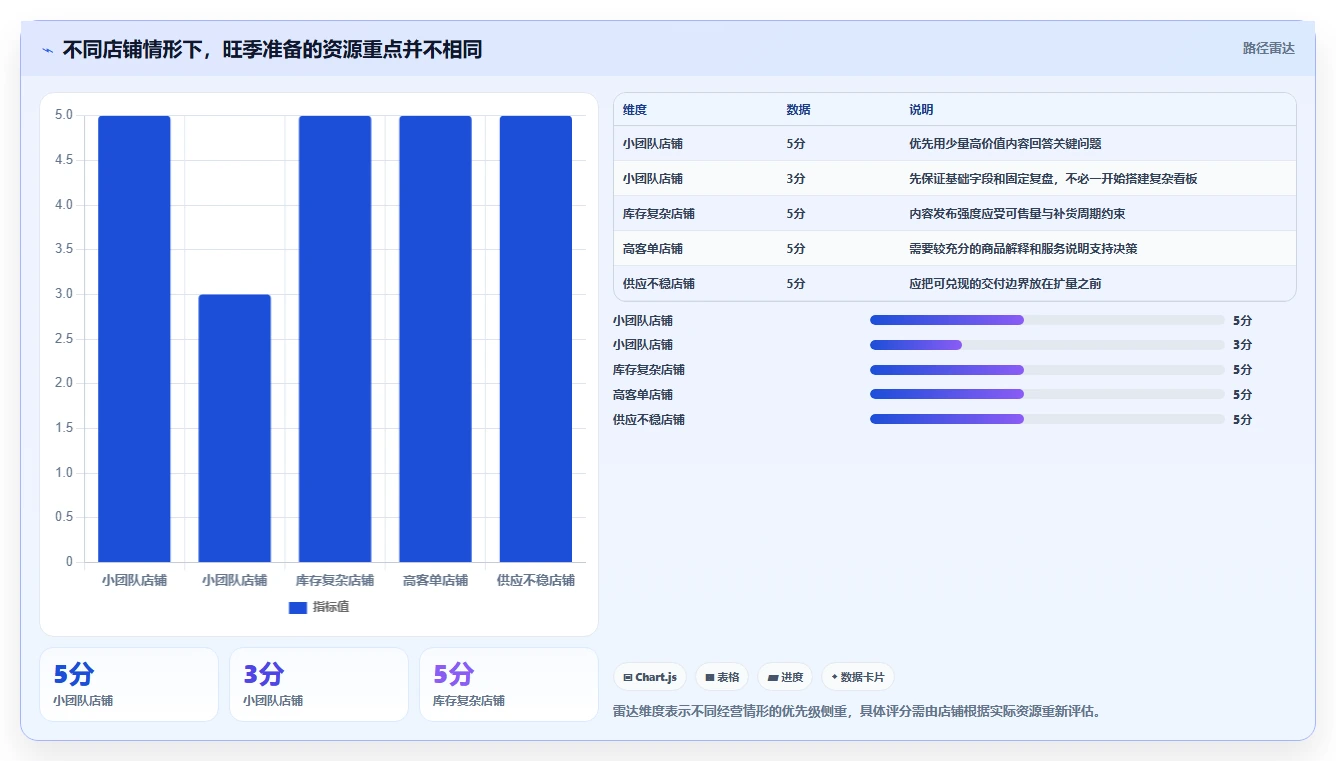
Task: Click the 高客单店铺 progress bar
Action: (1047, 394)
